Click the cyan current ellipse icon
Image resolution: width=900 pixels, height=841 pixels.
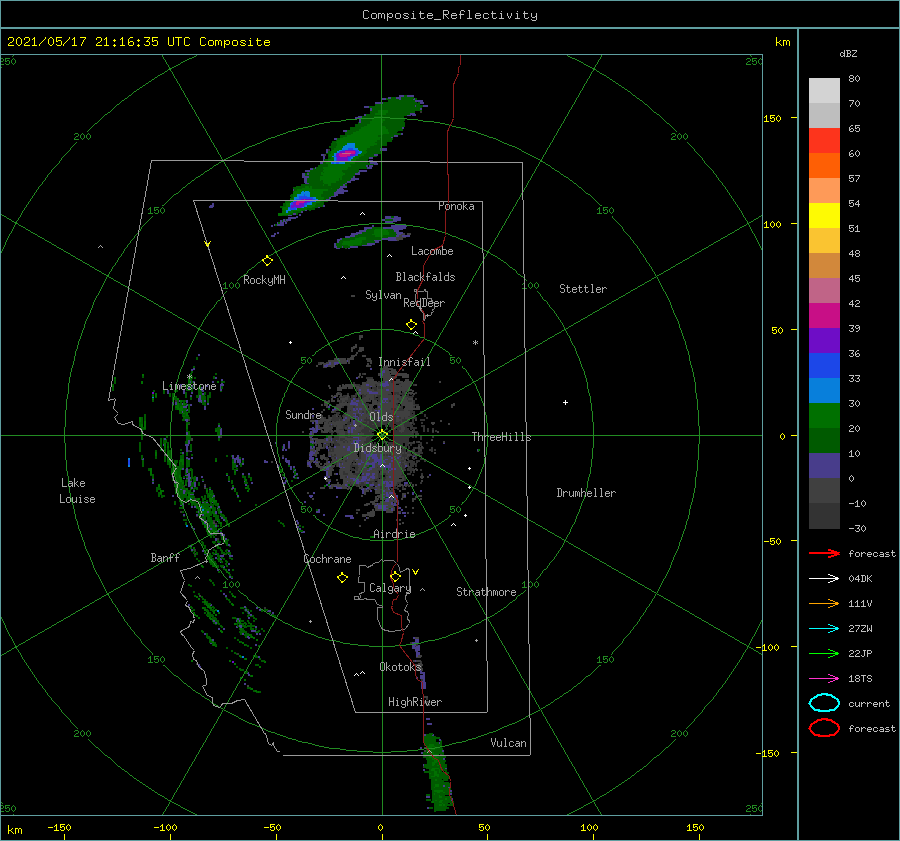click(824, 703)
